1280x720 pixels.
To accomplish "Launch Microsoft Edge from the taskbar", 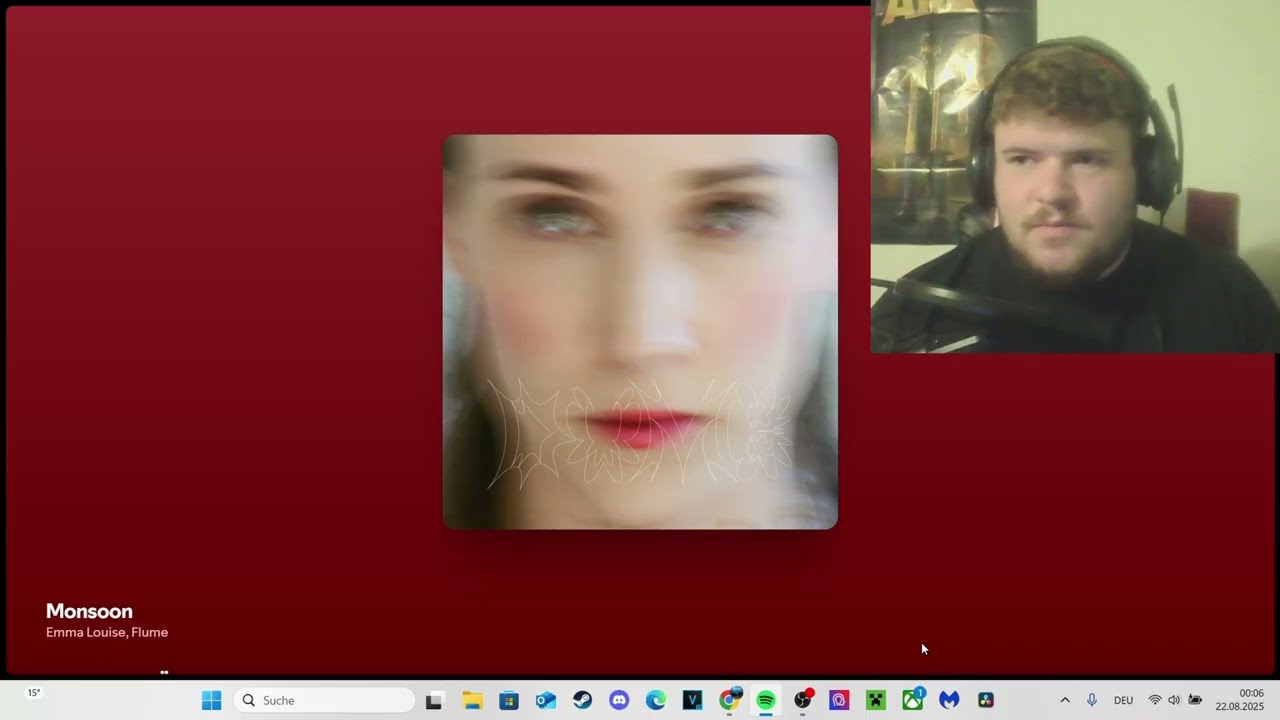I will (656, 700).
